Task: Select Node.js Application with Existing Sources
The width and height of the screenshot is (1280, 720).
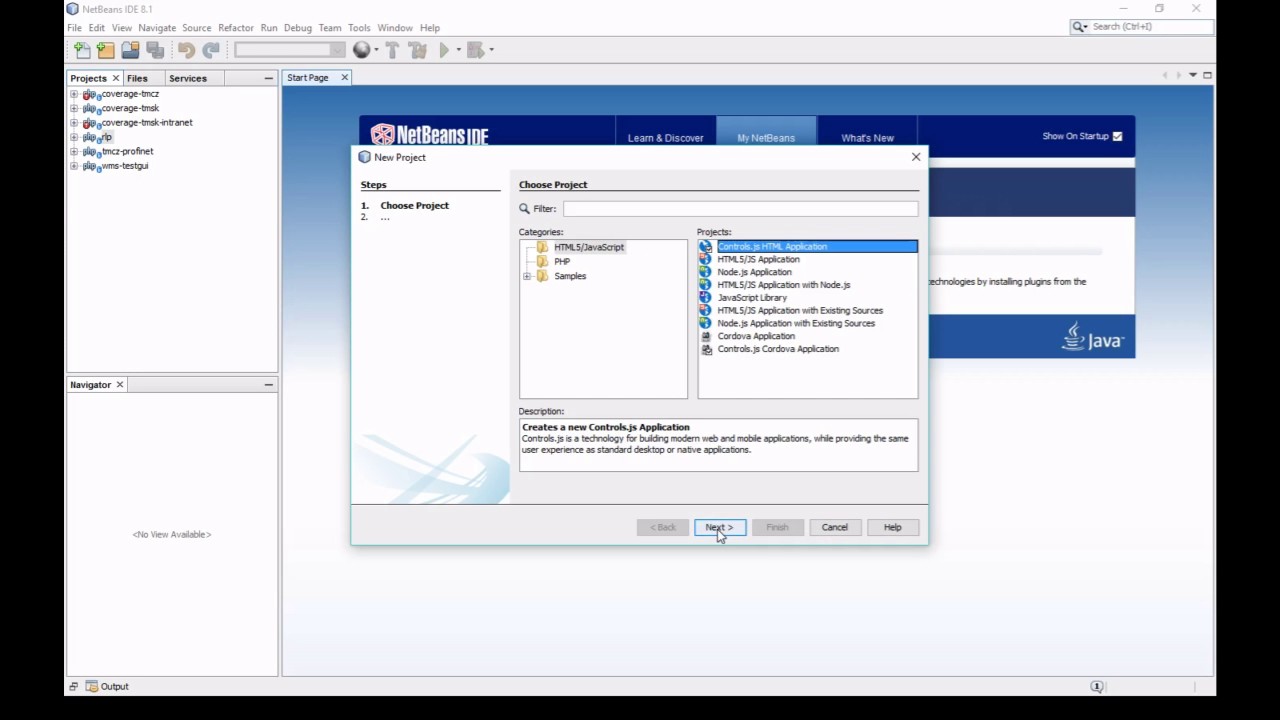Action: [x=796, y=323]
